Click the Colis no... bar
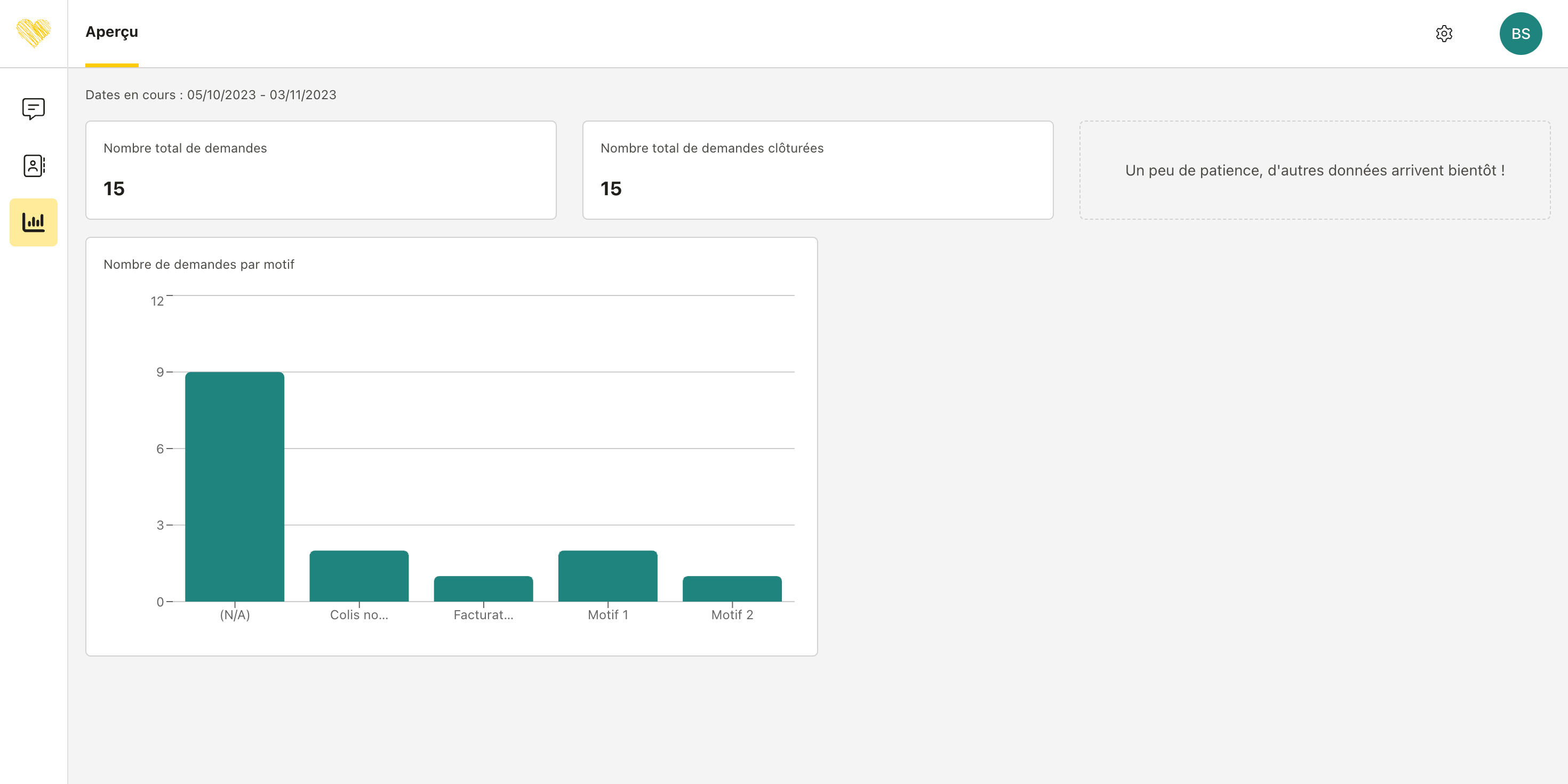 (x=358, y=576)
